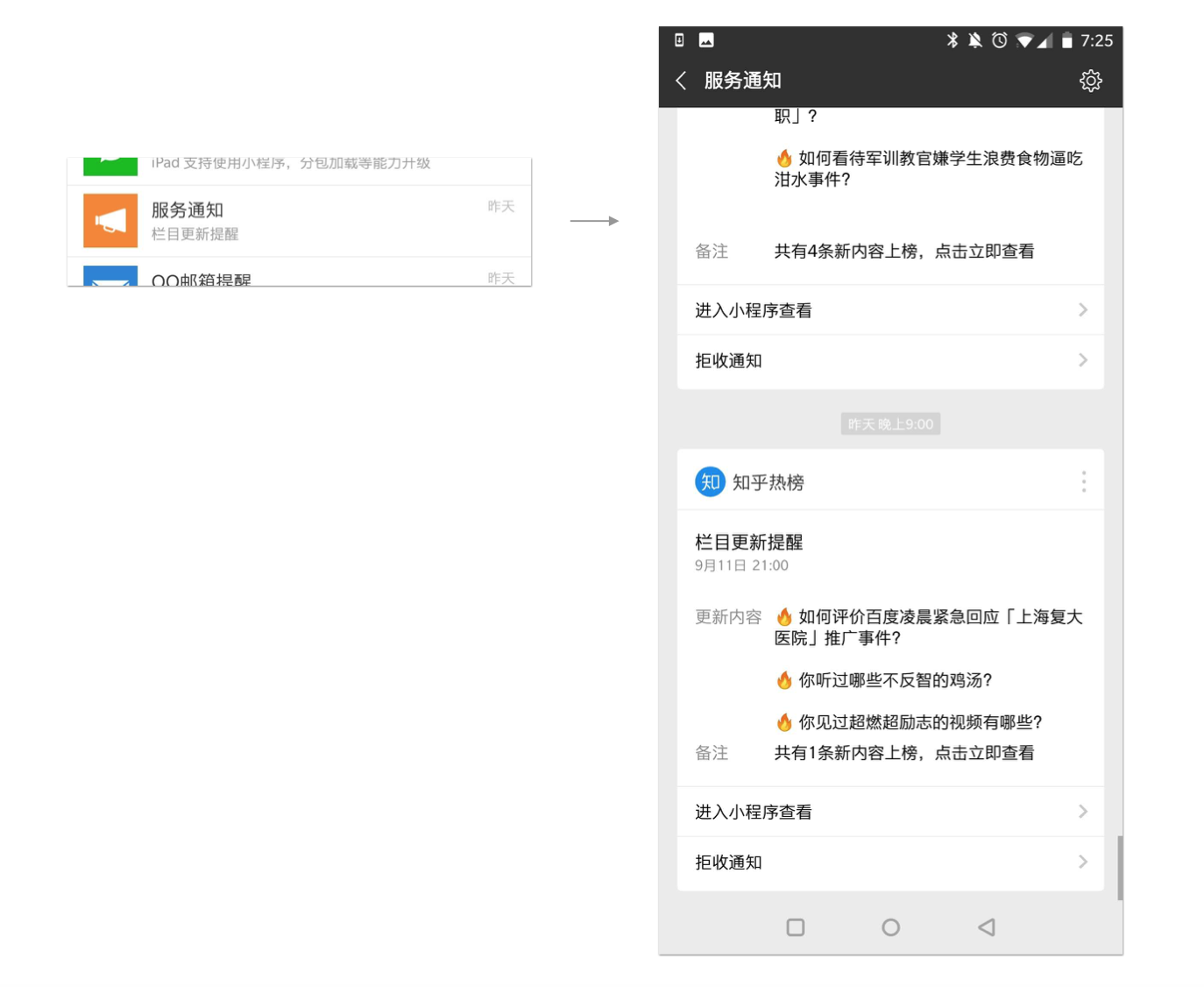Tap 昨天 timestamp on 服务通知 row
Viewport: 1204px width, 987px height.
click(x=501, y=207)
